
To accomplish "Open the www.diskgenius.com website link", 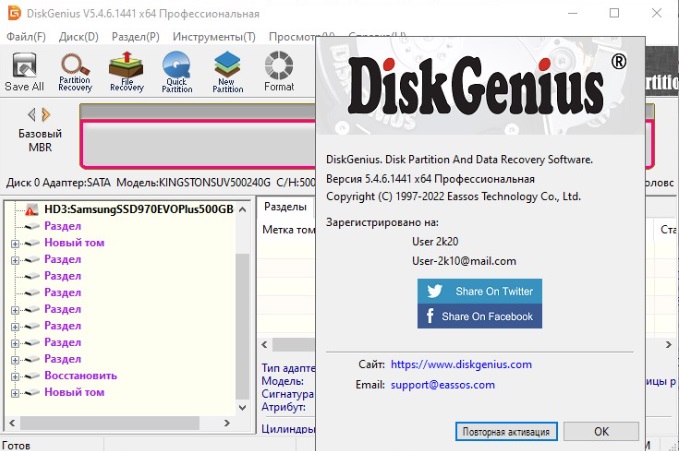I will [x=461, y=365].
